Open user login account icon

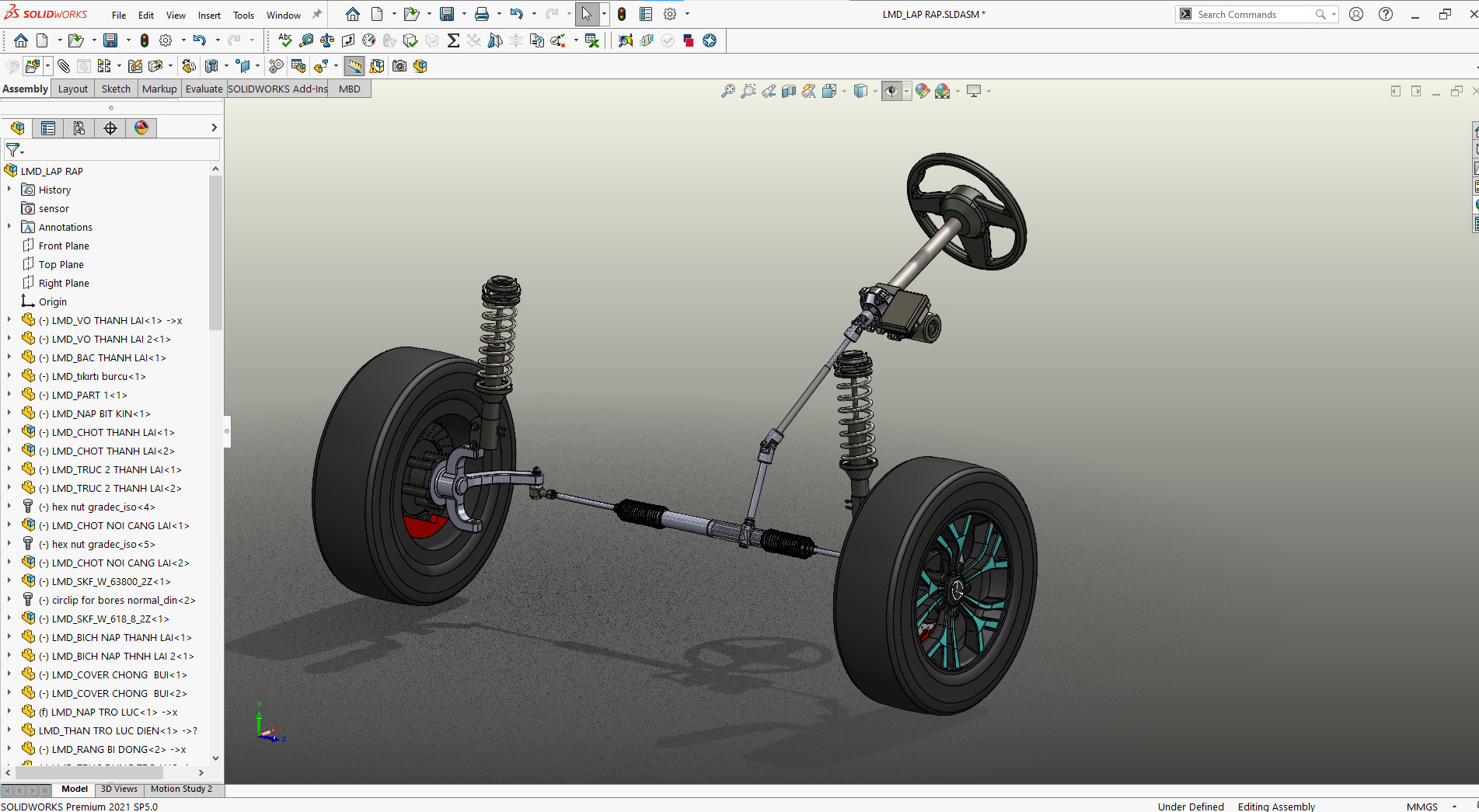coord(1356,14)
